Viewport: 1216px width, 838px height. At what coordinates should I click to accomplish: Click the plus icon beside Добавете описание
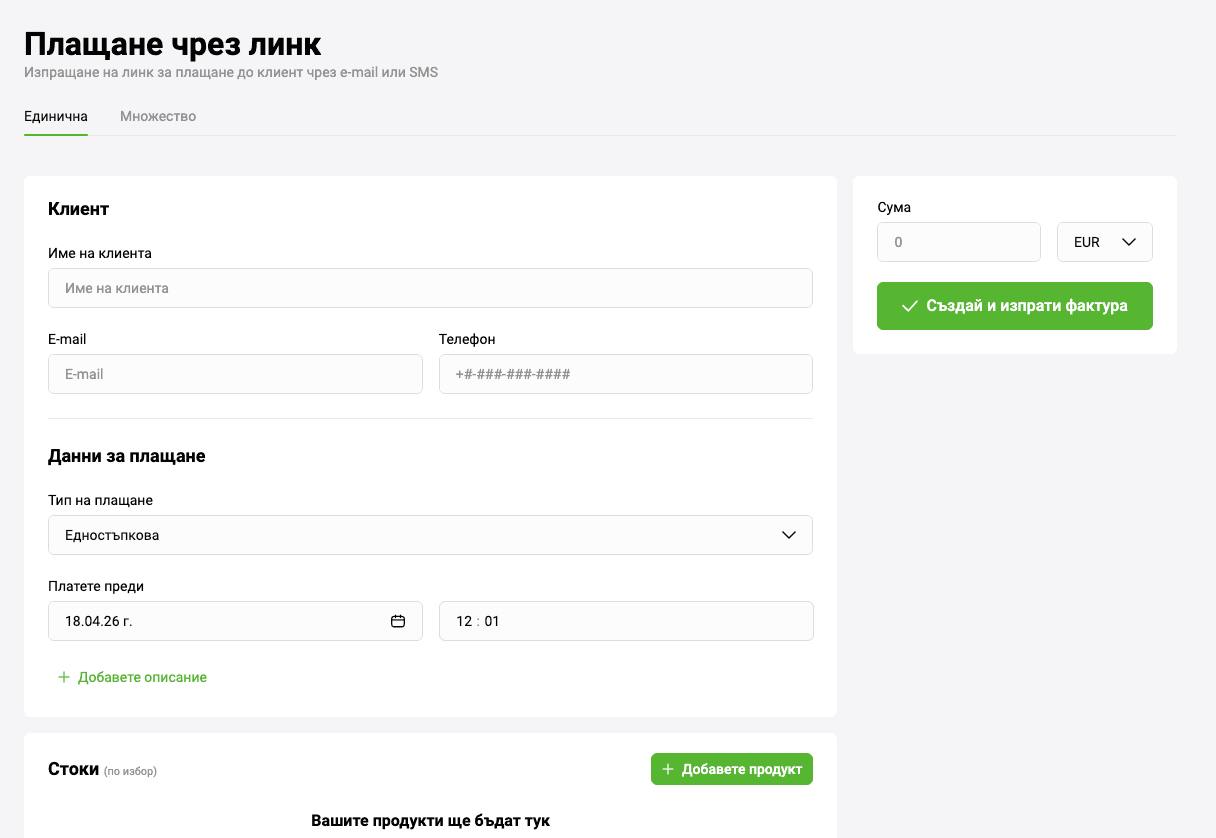tap(64, 677)
